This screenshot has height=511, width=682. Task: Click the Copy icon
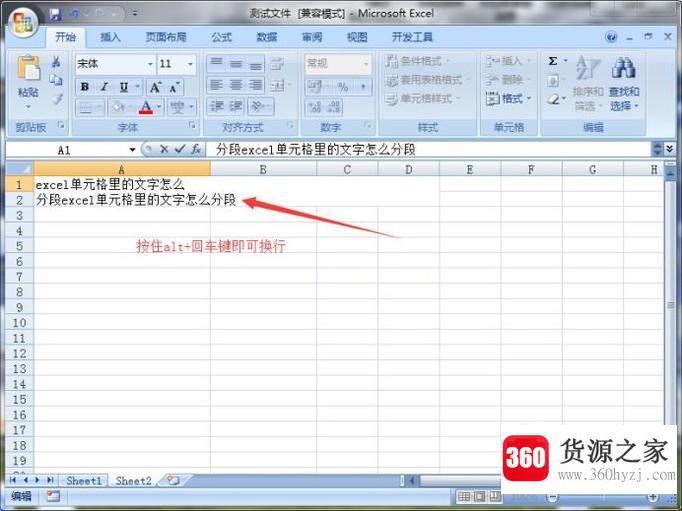(x=56, y=80)
